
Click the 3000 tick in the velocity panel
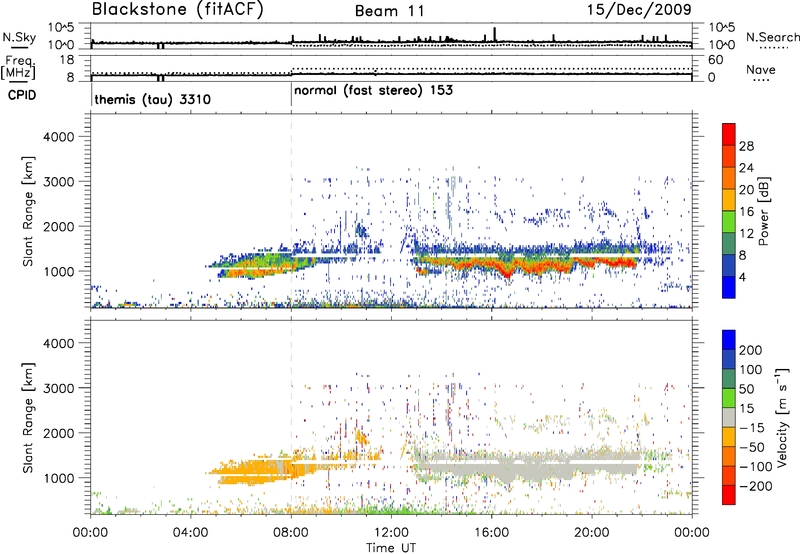click(58, 388)
